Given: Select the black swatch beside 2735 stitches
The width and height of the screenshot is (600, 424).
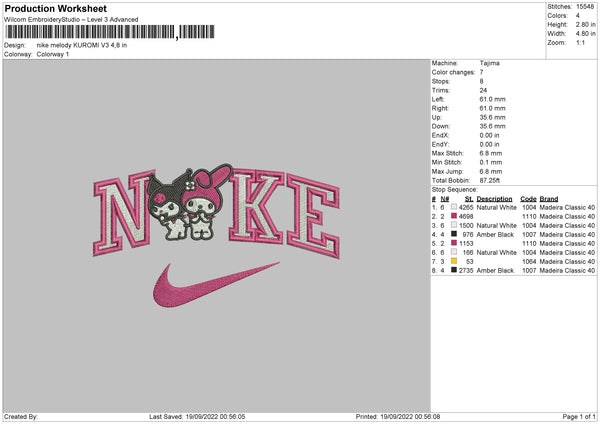Looking at the screenshot, I should [454, 270].
